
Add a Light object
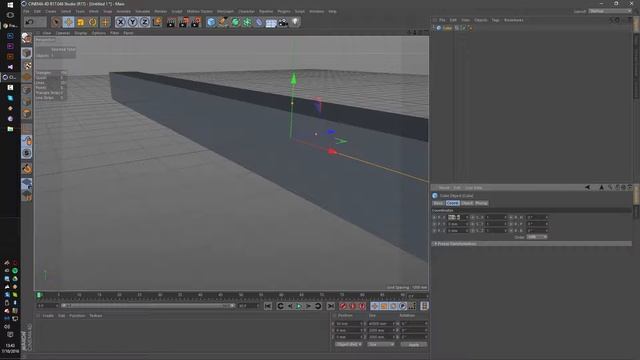click(295, 22)
